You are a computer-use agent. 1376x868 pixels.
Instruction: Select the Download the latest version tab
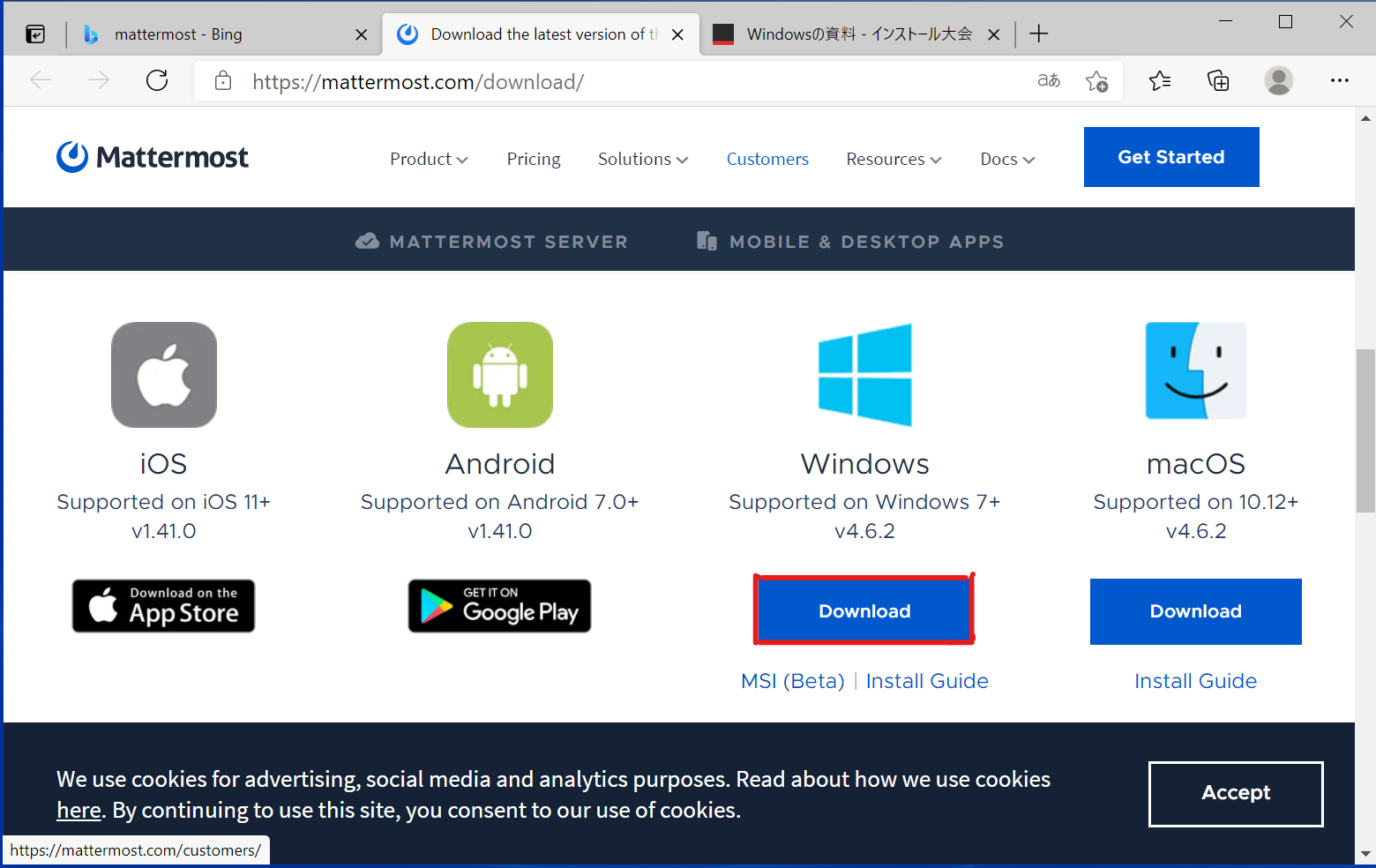[541, 34]
